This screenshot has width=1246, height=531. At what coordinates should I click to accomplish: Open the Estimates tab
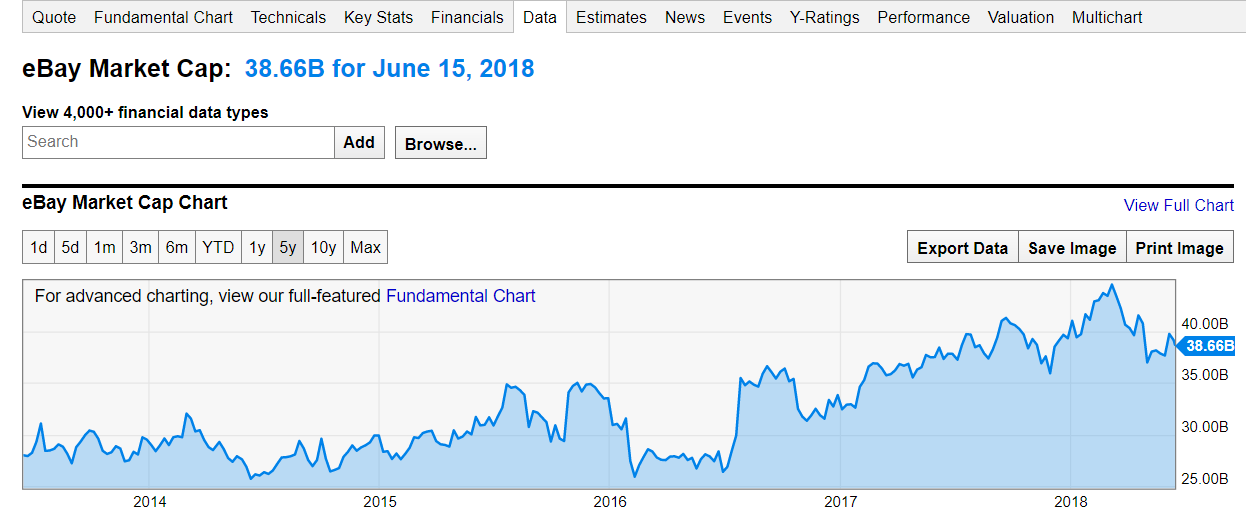611,17
